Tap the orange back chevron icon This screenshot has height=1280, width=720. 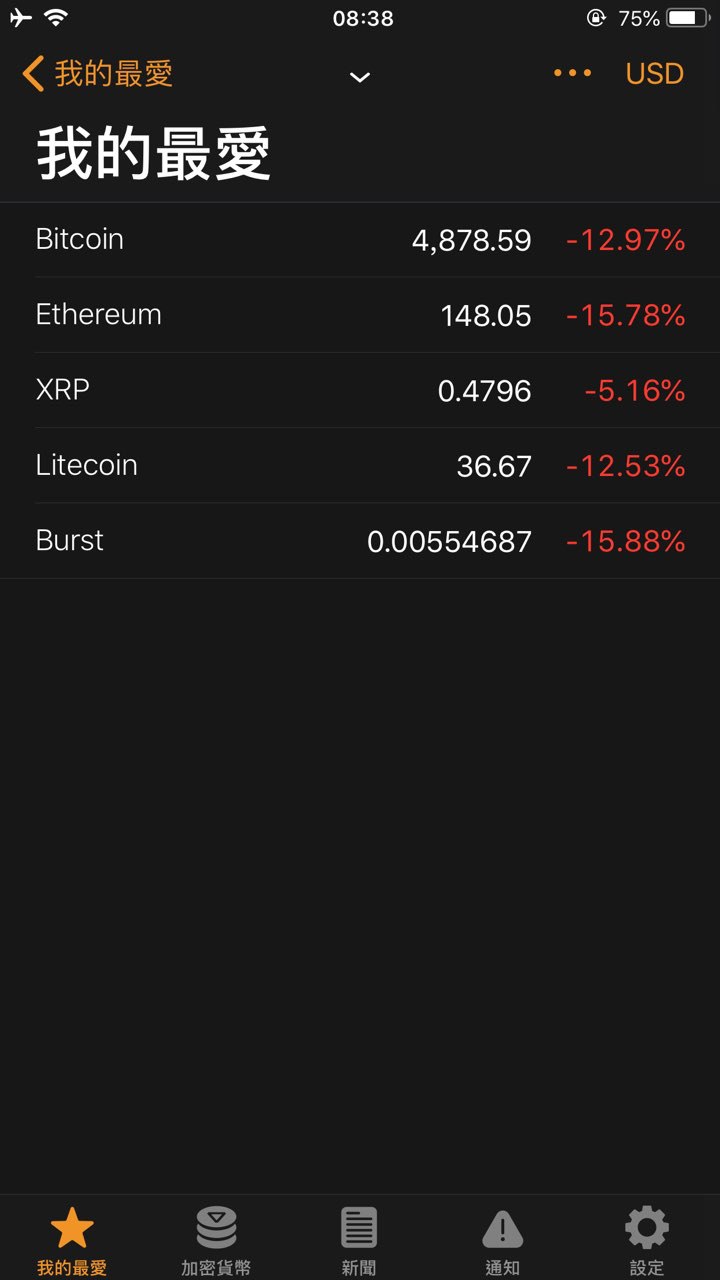point(33,74)
